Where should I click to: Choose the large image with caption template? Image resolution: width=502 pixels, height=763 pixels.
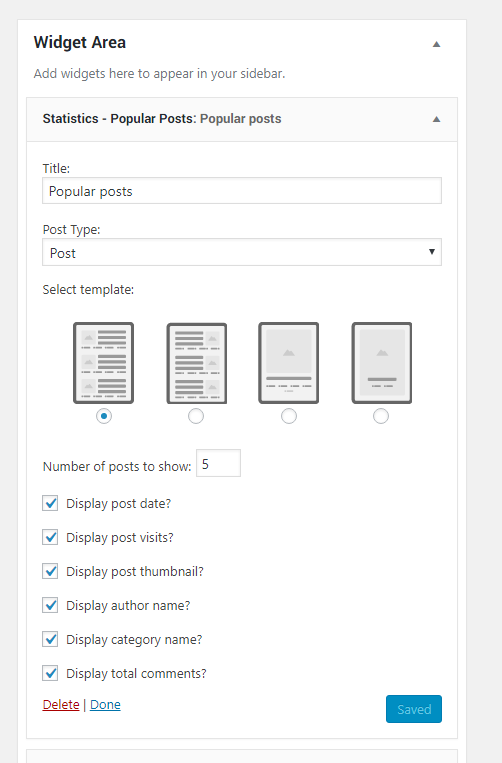pyautogui.click(x=288, y=363)
